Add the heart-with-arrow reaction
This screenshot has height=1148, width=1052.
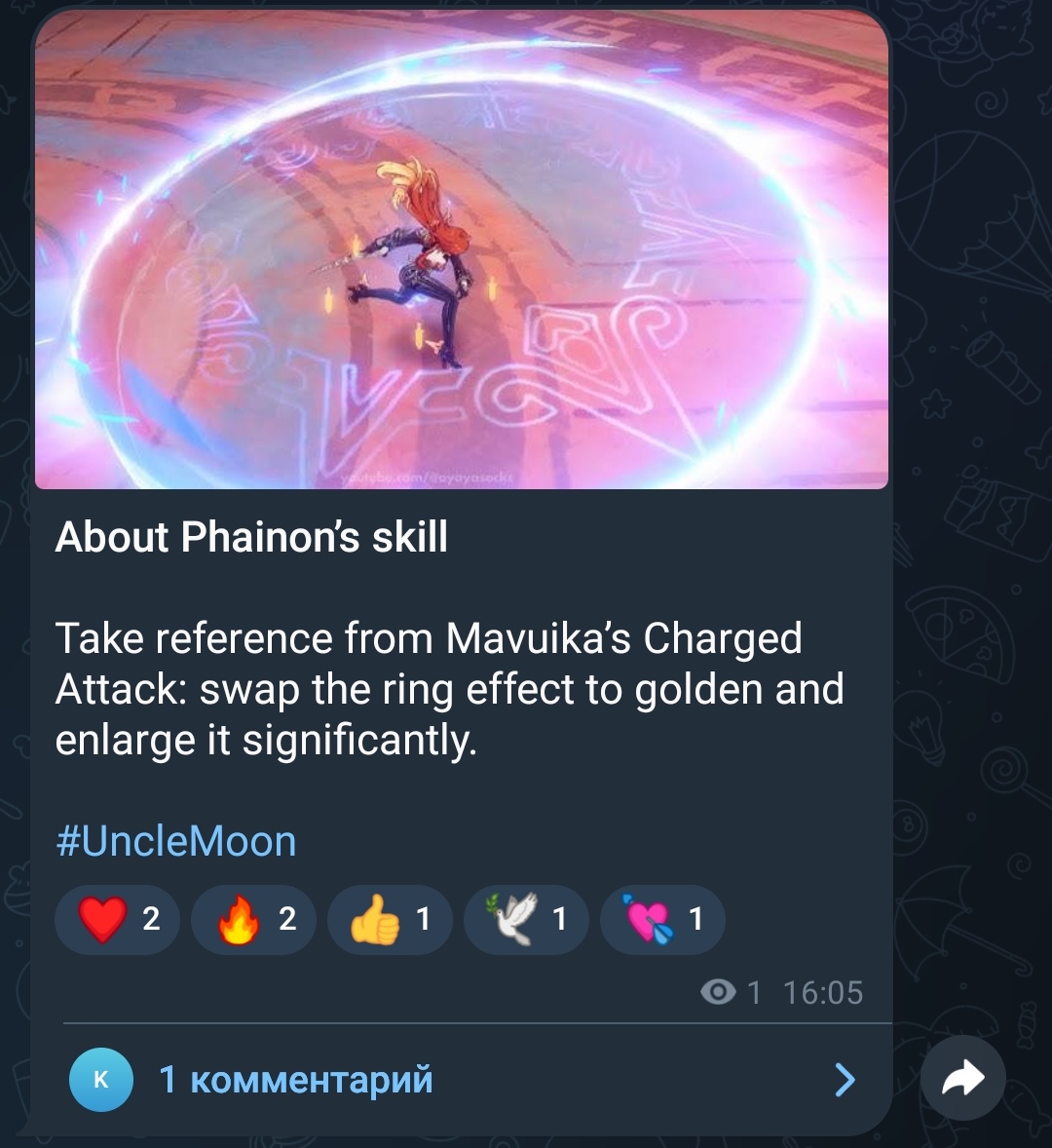[662, 920]
